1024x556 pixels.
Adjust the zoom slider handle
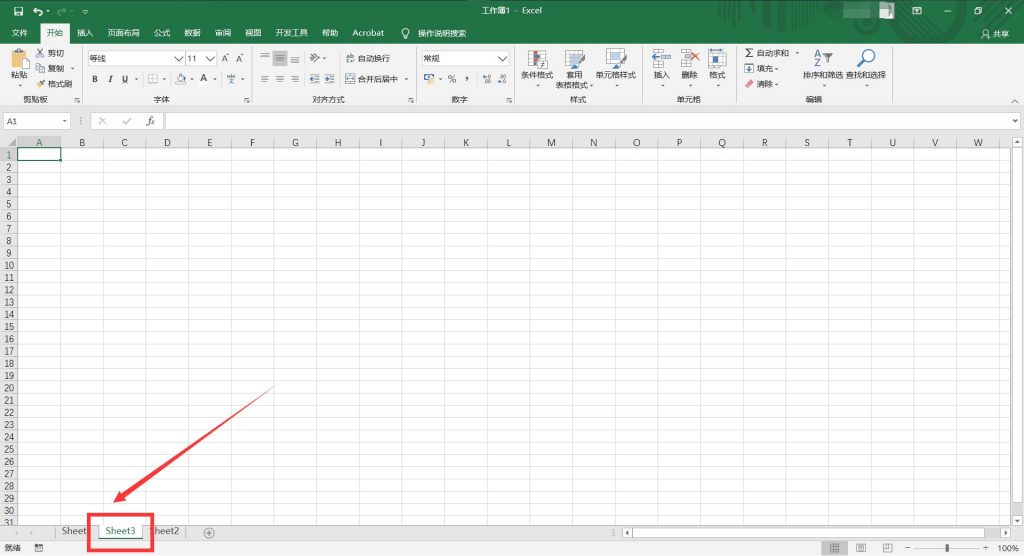pyautogui.click(x=947, y=548)
